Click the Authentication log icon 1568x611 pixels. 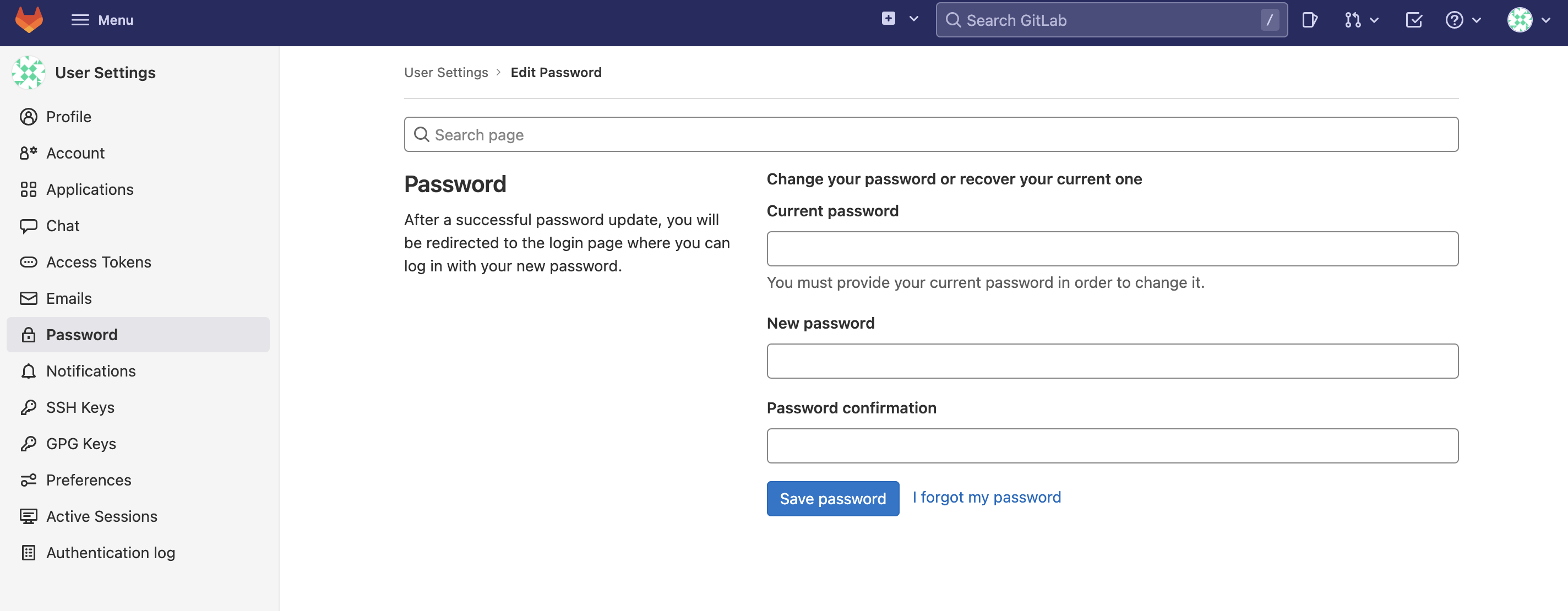29,553
